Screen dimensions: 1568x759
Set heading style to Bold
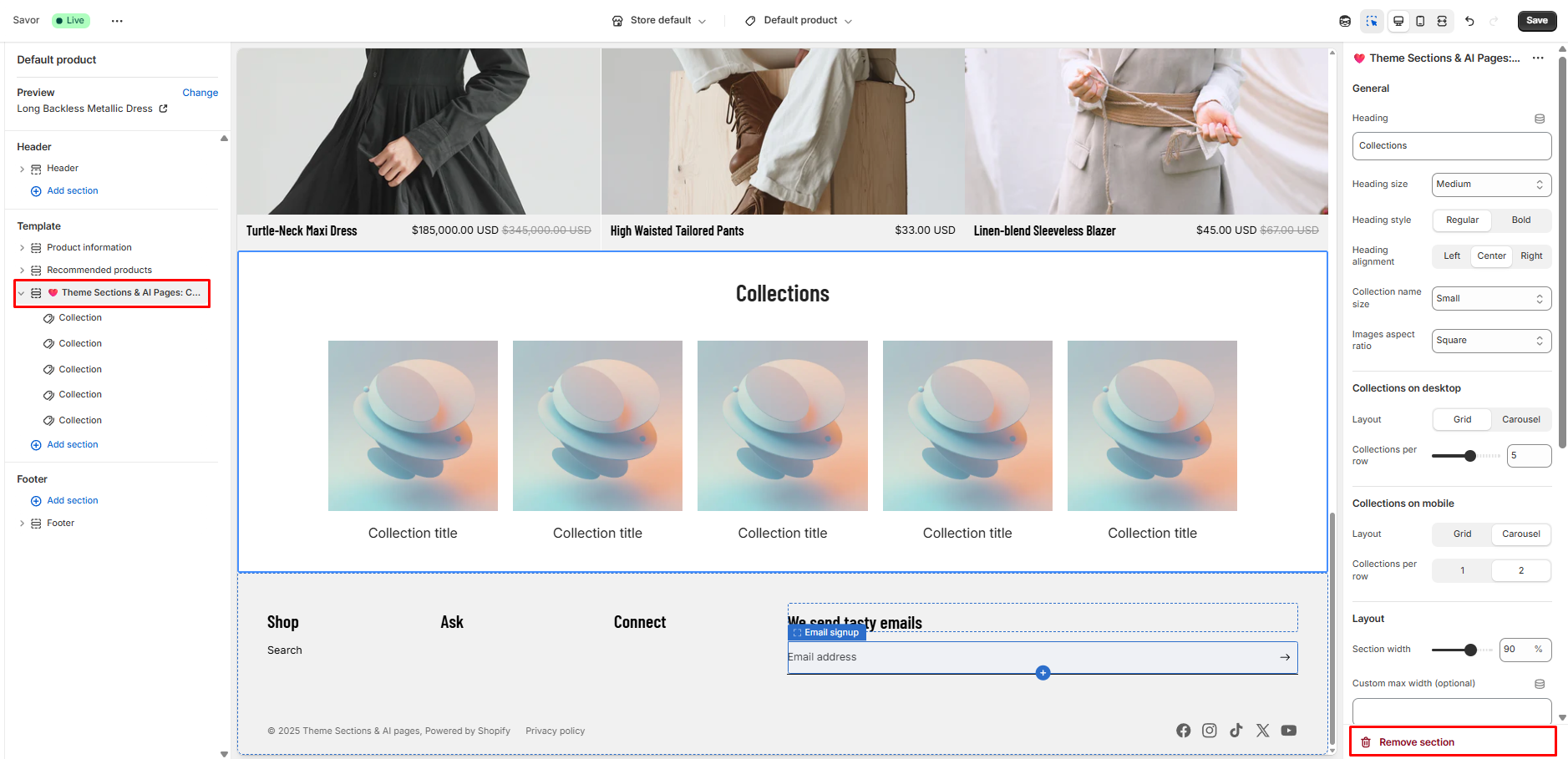(1521, 220)
